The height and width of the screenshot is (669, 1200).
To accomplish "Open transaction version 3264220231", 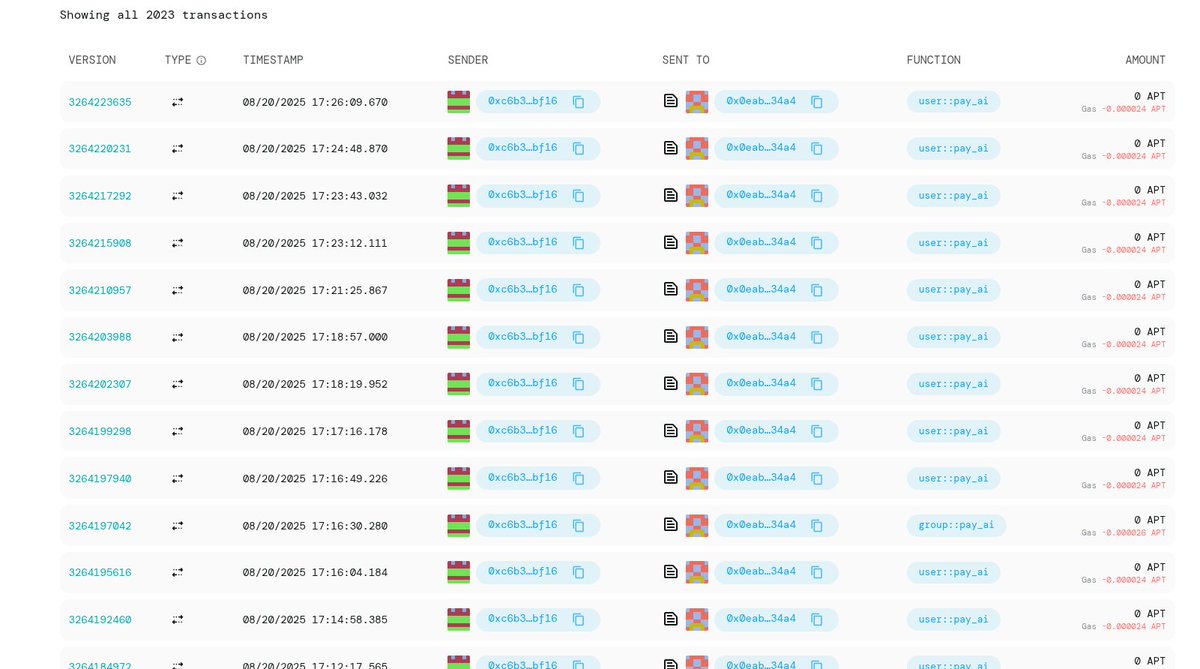I will coord(100,149).
